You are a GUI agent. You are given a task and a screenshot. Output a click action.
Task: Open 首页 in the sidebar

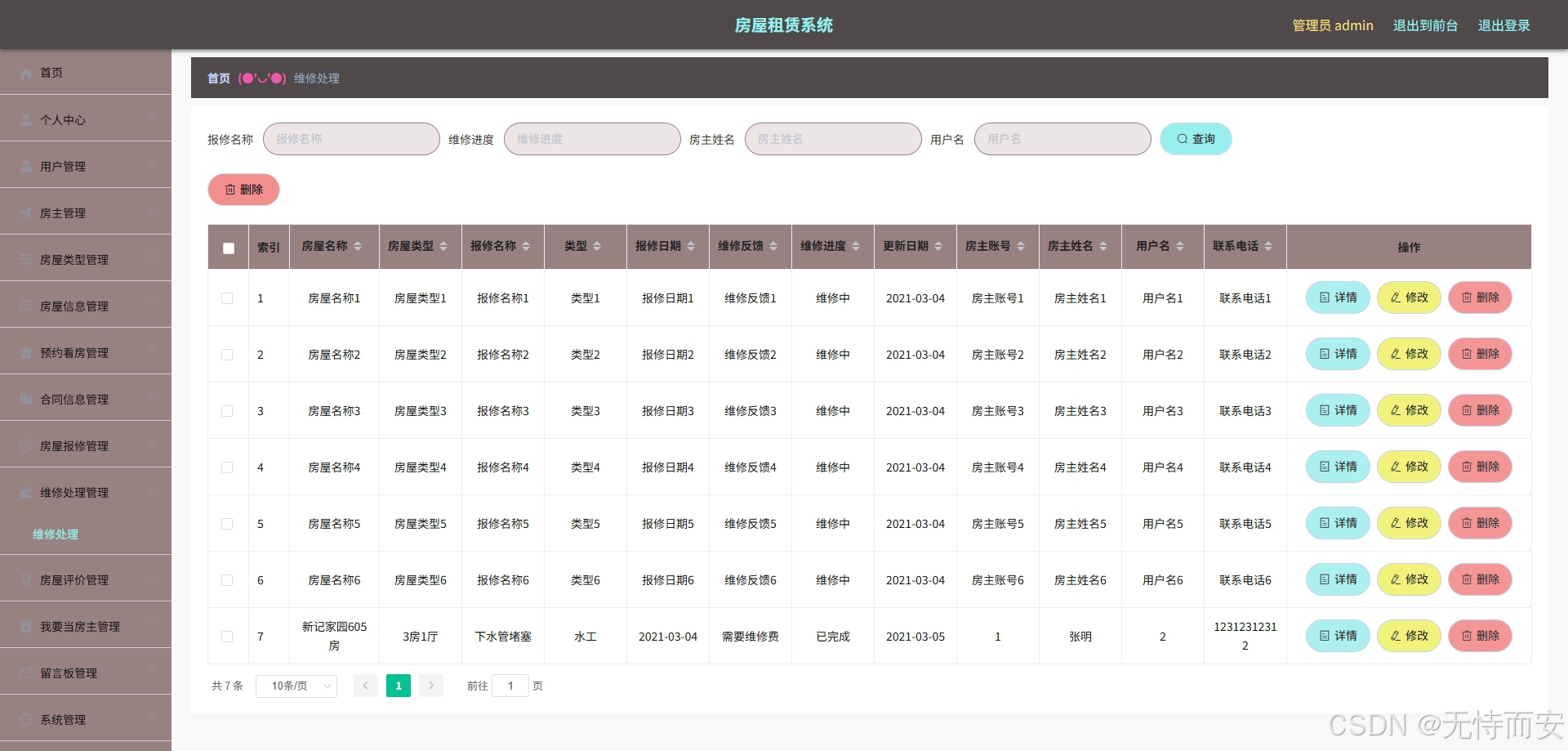(86, 73)
